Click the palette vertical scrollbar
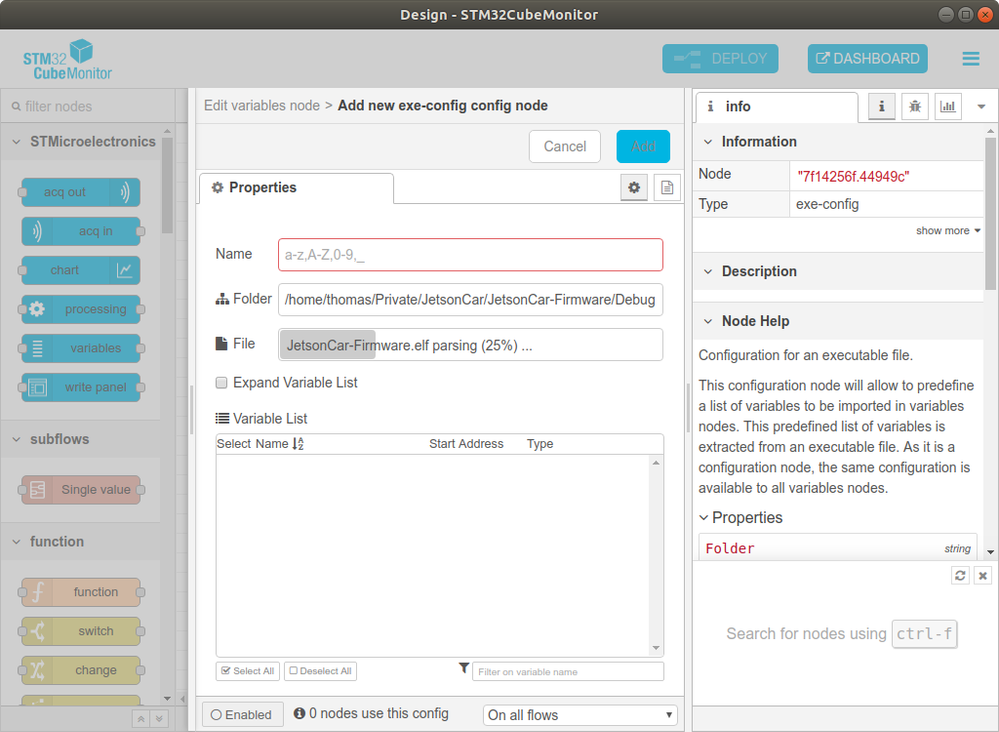The height and width of the screenshot is (732, 999). click(x=168, y=185)
